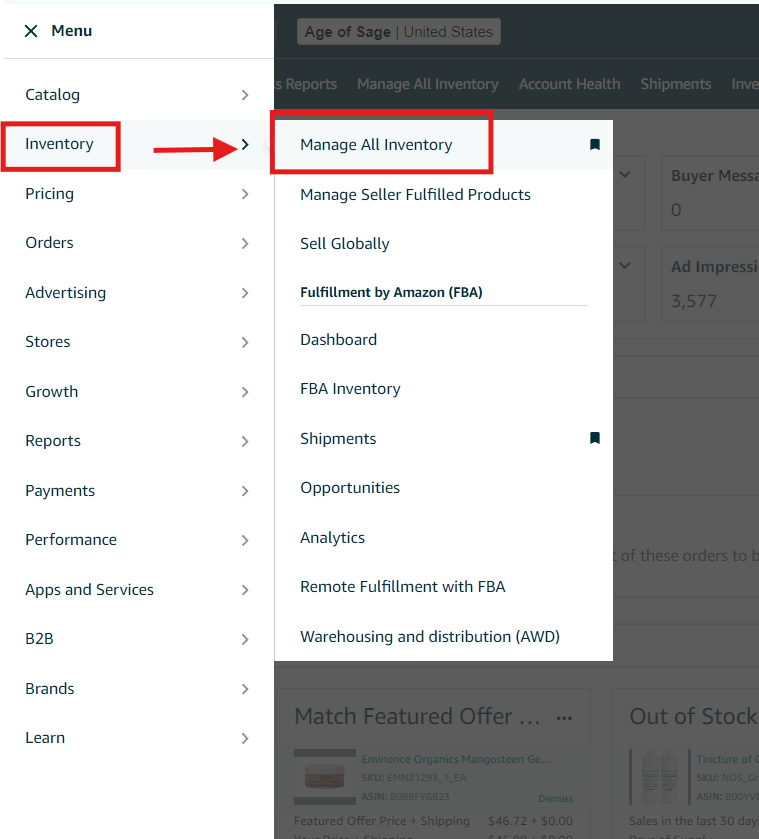Click bookmark icon beside Manage All Inventory
This screenshot has height=839, width=759.
pos(595,145)
